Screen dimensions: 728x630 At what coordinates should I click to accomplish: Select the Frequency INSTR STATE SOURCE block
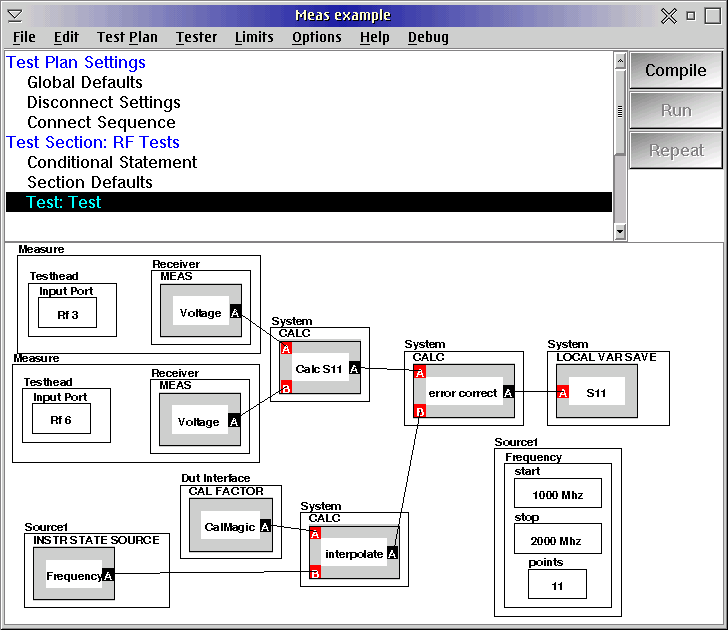(74, 574)
